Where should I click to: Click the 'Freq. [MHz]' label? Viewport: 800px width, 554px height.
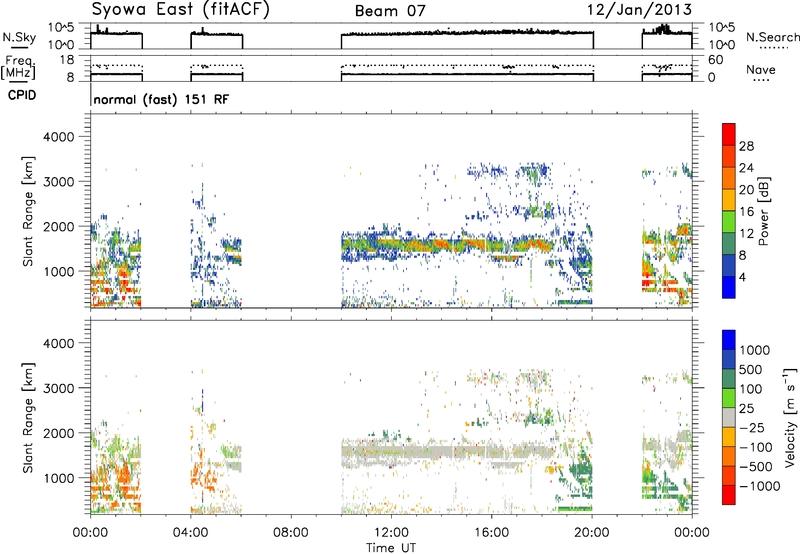click(x=18, y=68)
